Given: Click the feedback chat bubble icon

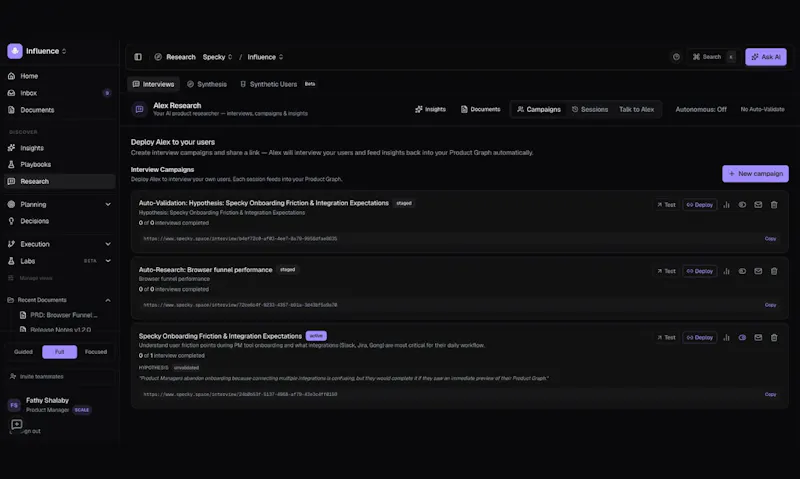Looking at the screenshot, I should 16,424.
